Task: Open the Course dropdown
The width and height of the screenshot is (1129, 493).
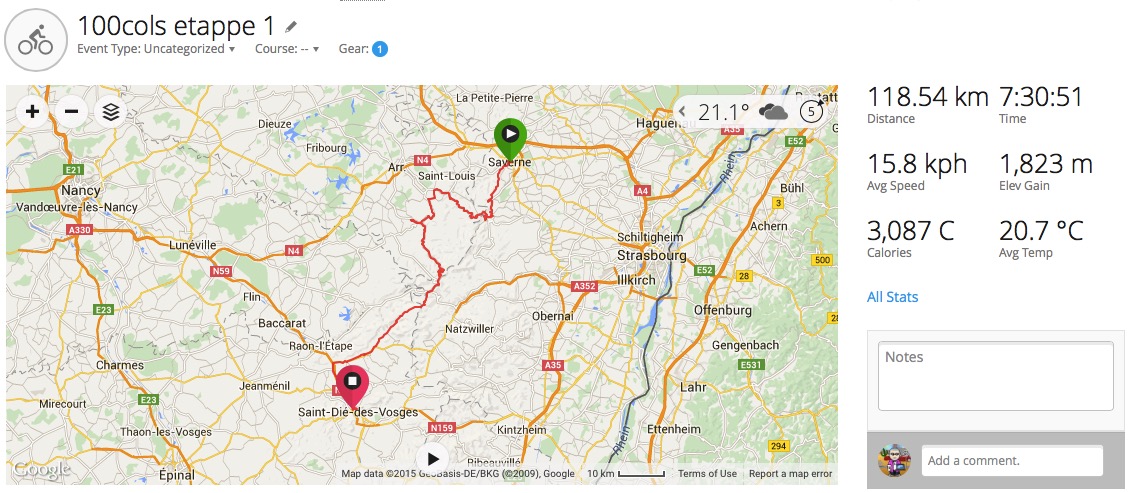Action: click(287, 49)
